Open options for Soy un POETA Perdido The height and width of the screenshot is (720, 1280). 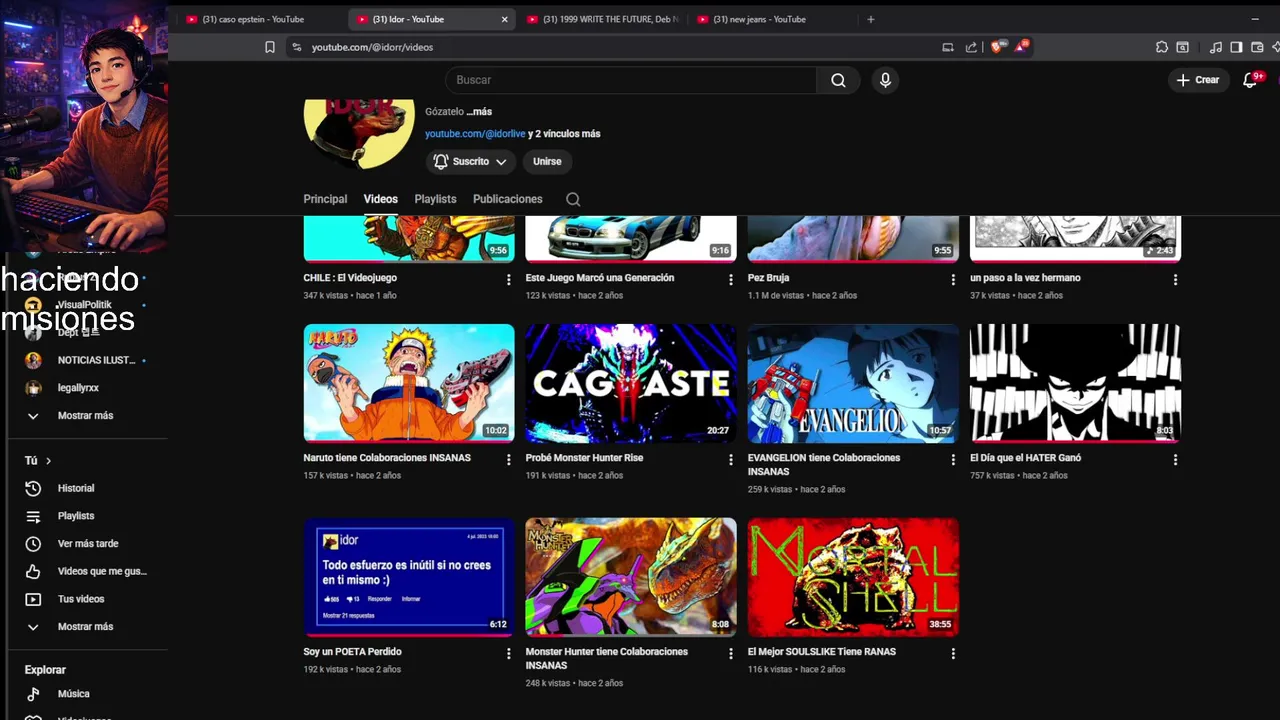(x=508, y=654)
